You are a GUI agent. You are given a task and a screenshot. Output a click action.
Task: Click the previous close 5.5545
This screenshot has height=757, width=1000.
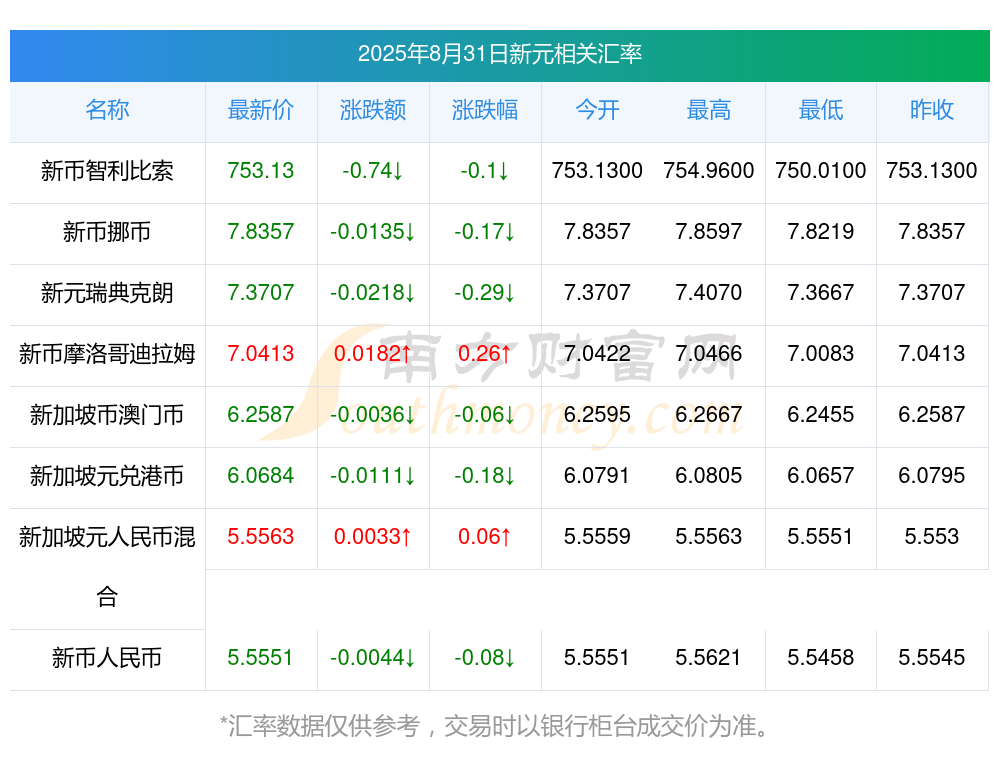tap(932, 658)
